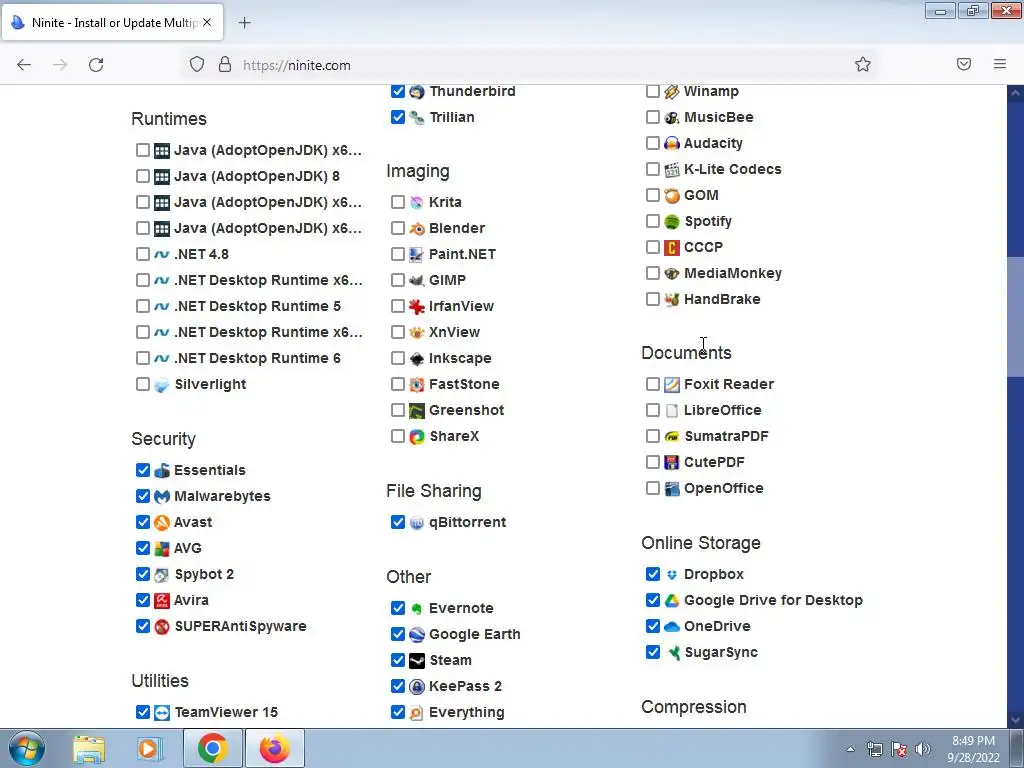
Task: Click the MediaMonkey label
Action: pyautogui.click(x=733, y=273)
